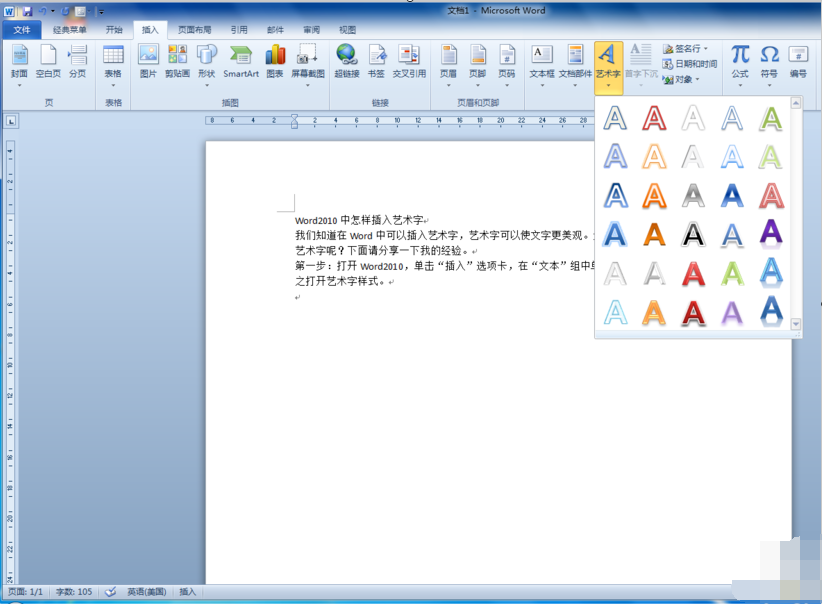Viewport: 822px width, 604px height.
Task: Switch to the Classic Menu (经典菜单) tab
Action: click(x=69, y=30)
